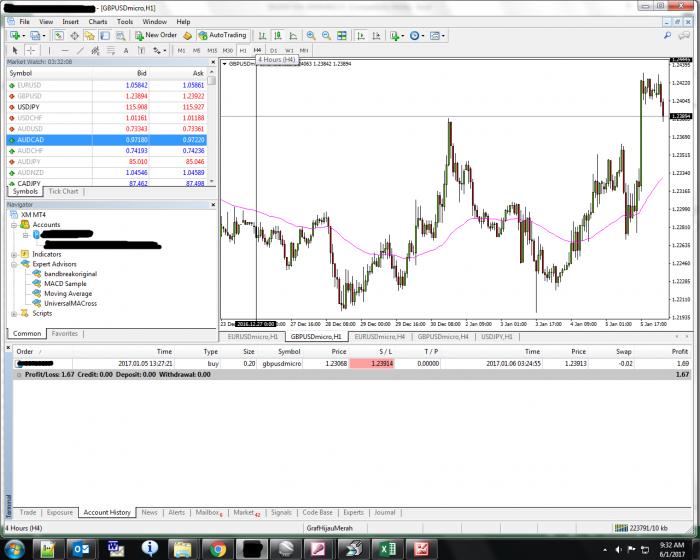Tile windows using the grid icon

342,35
